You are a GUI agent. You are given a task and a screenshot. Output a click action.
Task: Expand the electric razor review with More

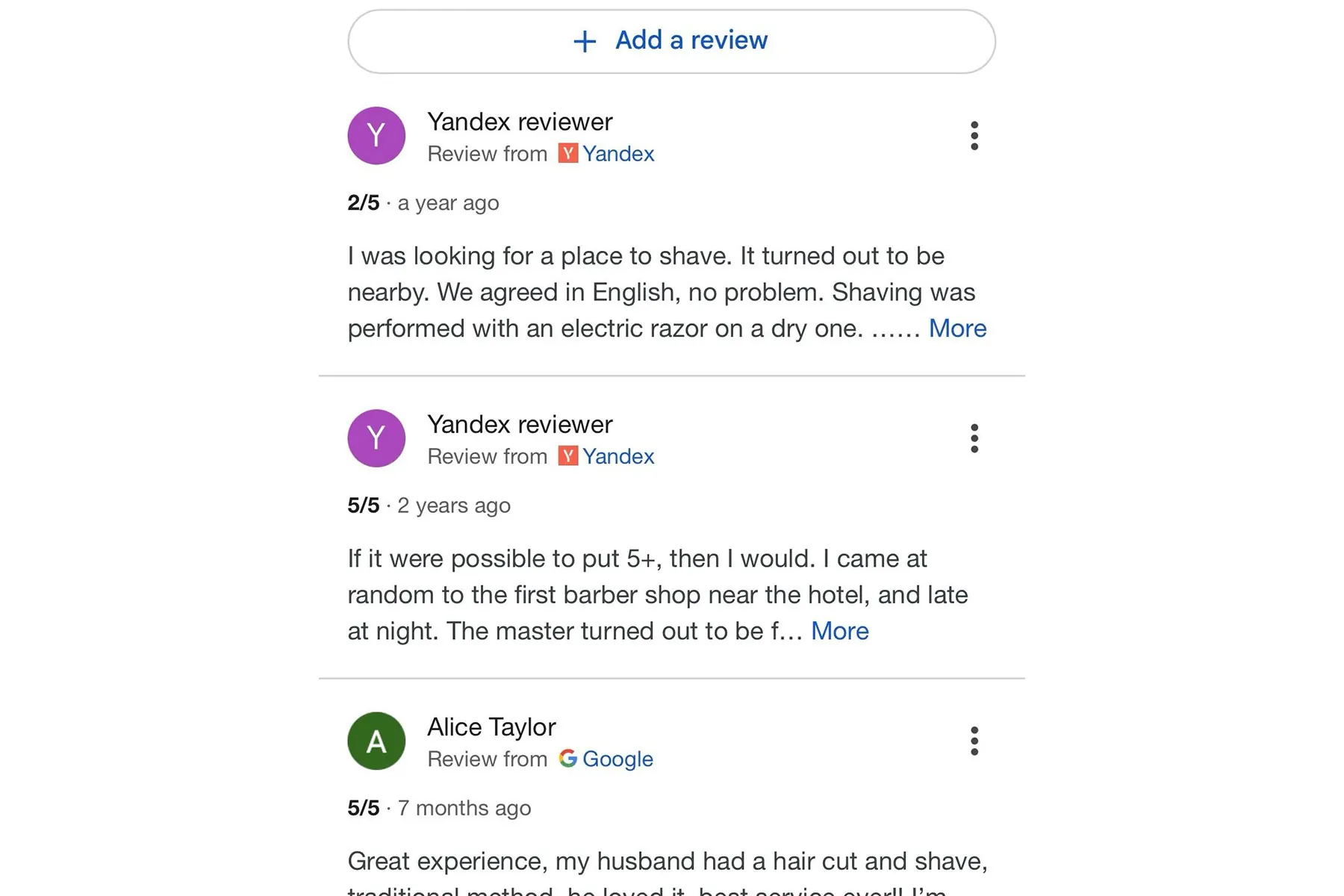coord(957,329)
